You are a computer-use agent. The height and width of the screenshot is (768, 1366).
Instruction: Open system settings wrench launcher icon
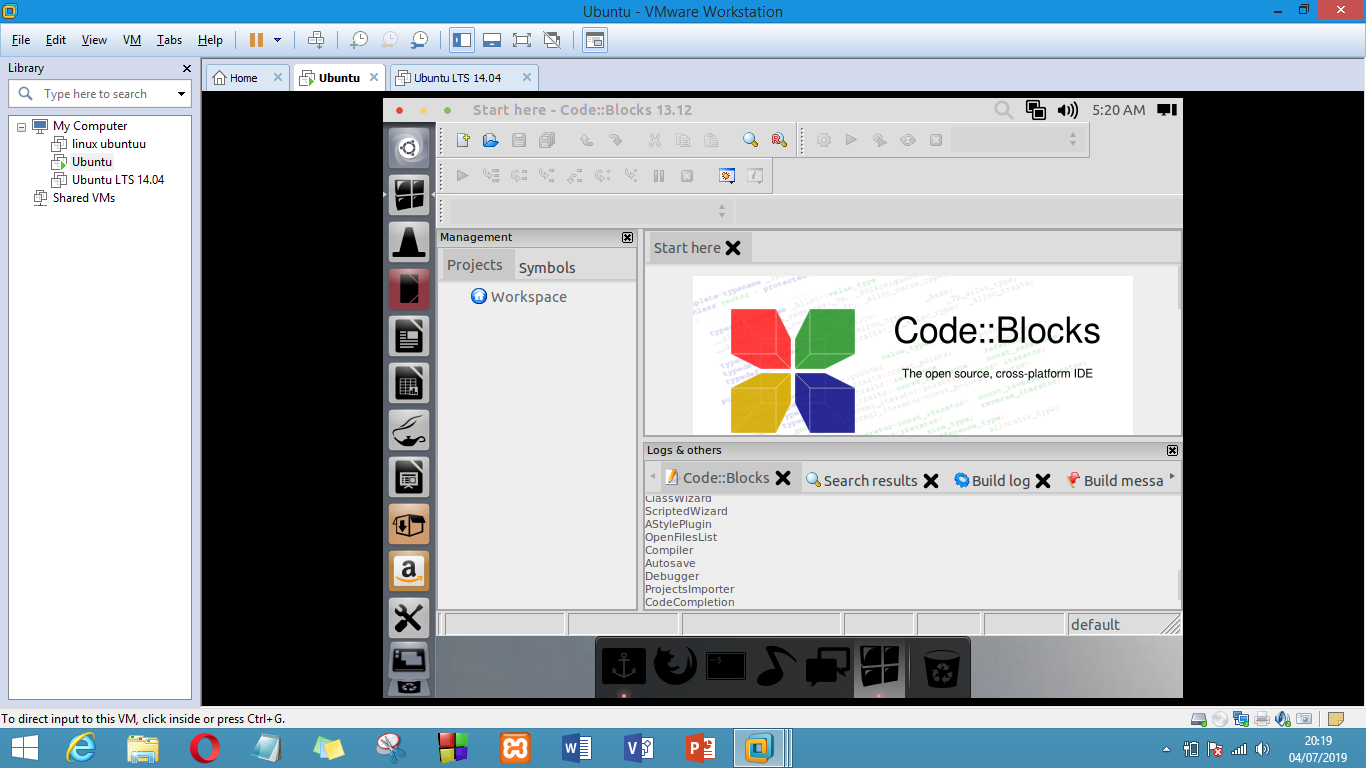pos(408,618)
